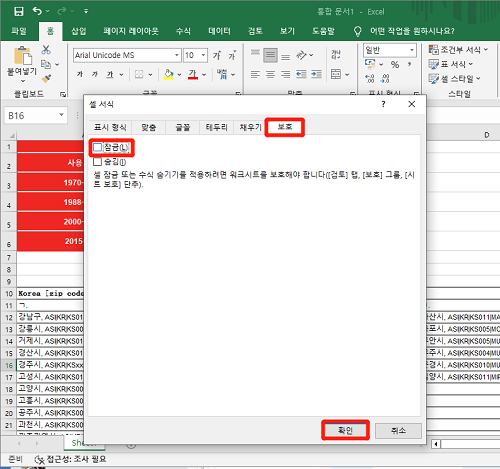The image size is (500, 469).
Task: Open the 채우기 dialog tab
Action: click(x=250, y=127)
